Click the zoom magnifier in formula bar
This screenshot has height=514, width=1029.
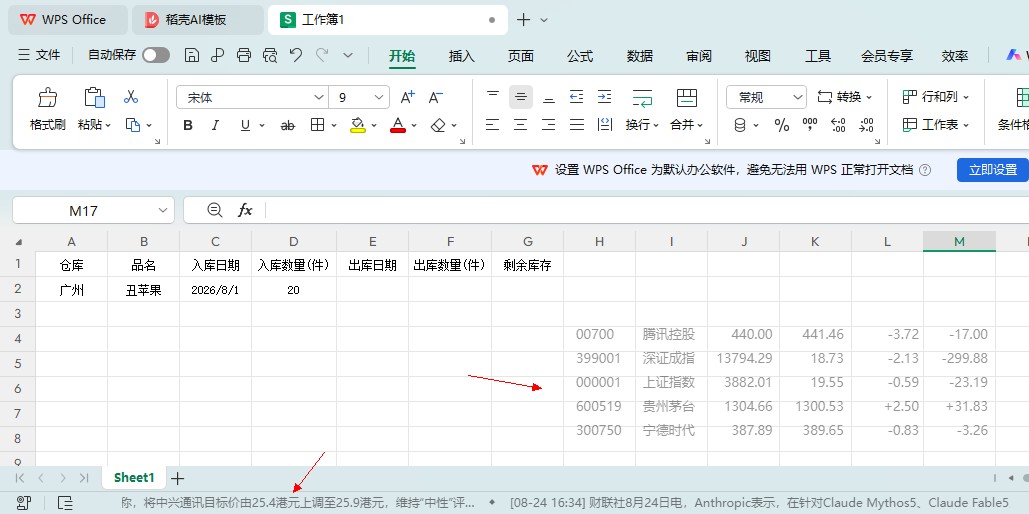(x=215, y=210)
